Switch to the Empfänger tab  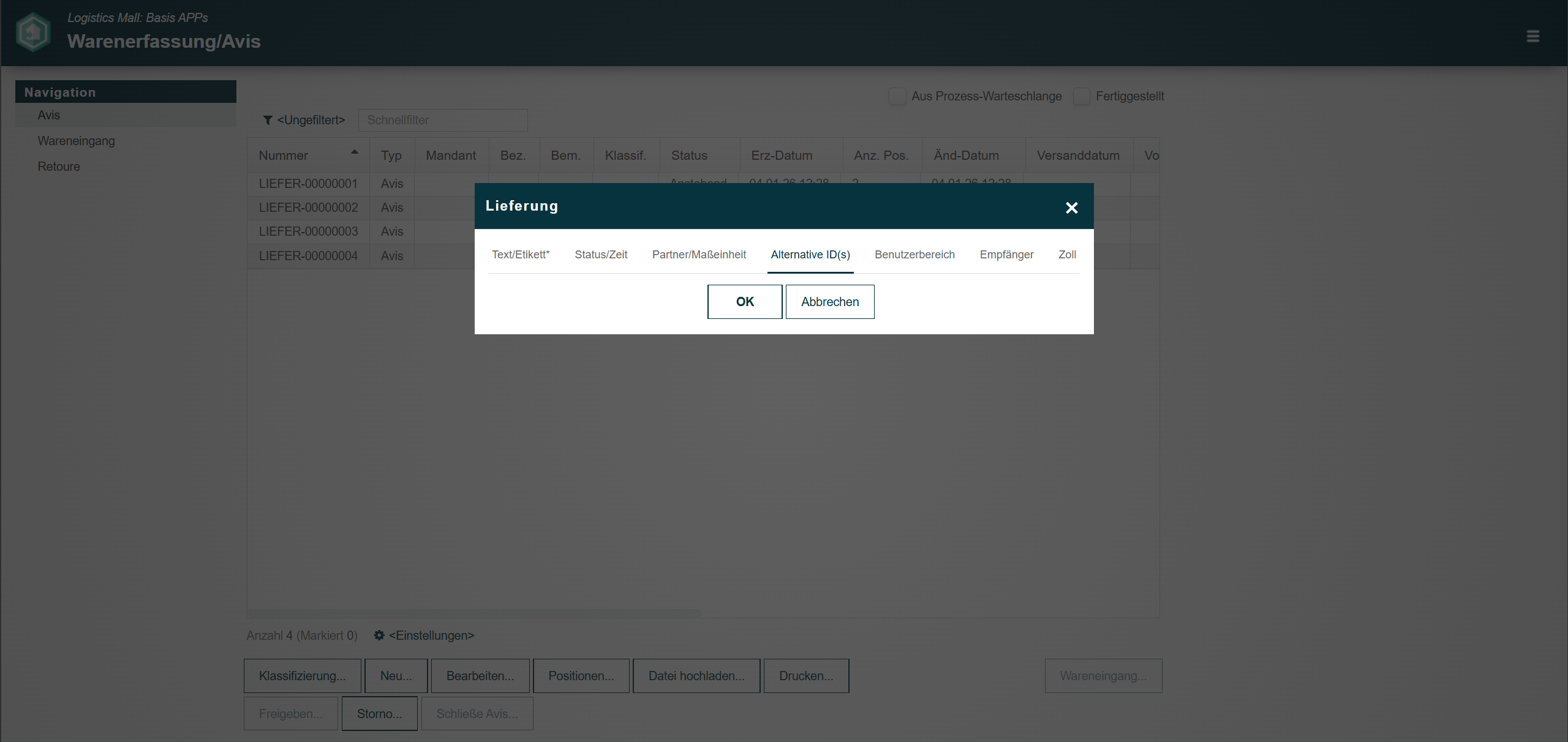tap(1006, 255)
